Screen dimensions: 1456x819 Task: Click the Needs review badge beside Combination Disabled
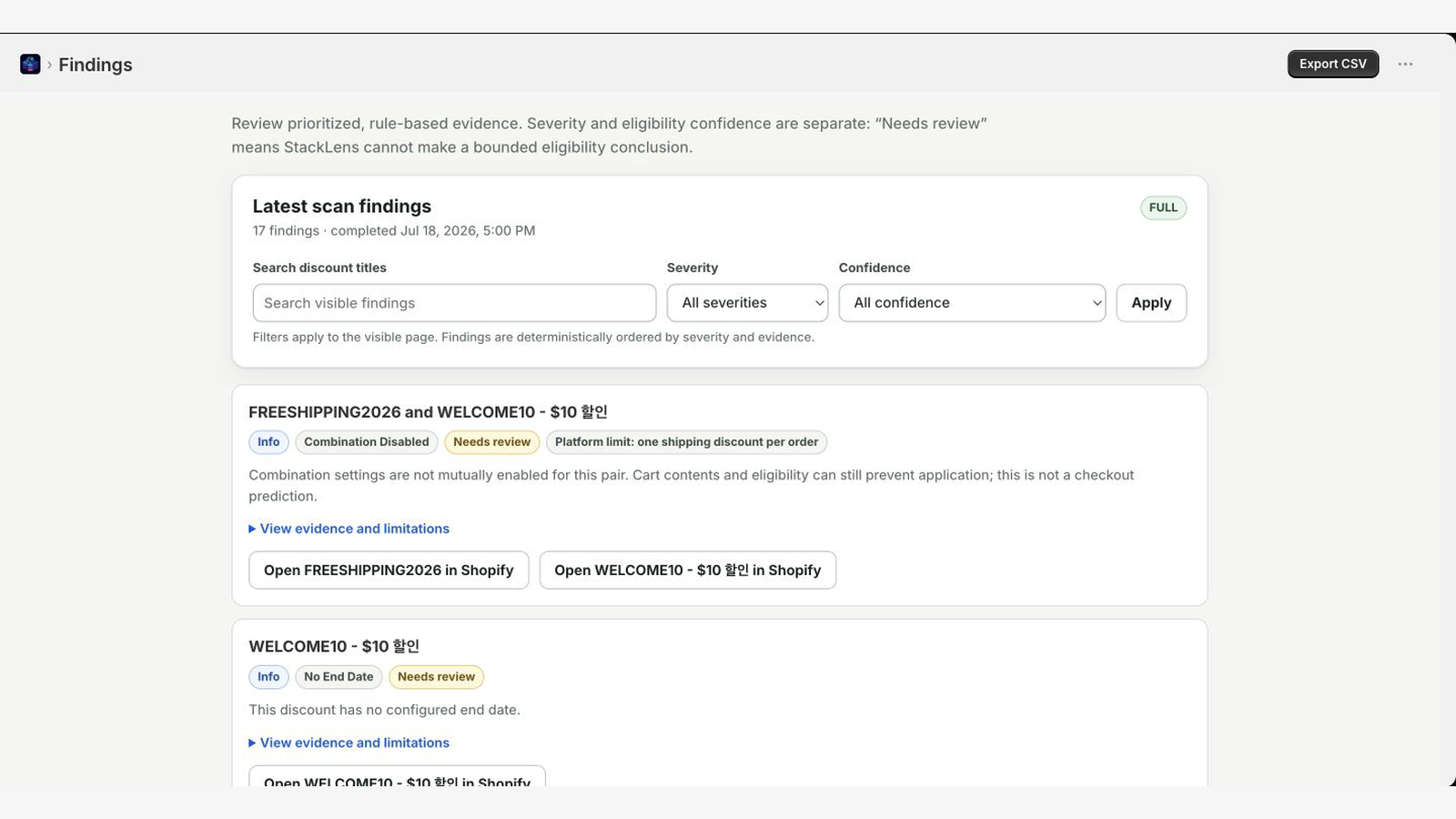[x=491, y=442]
